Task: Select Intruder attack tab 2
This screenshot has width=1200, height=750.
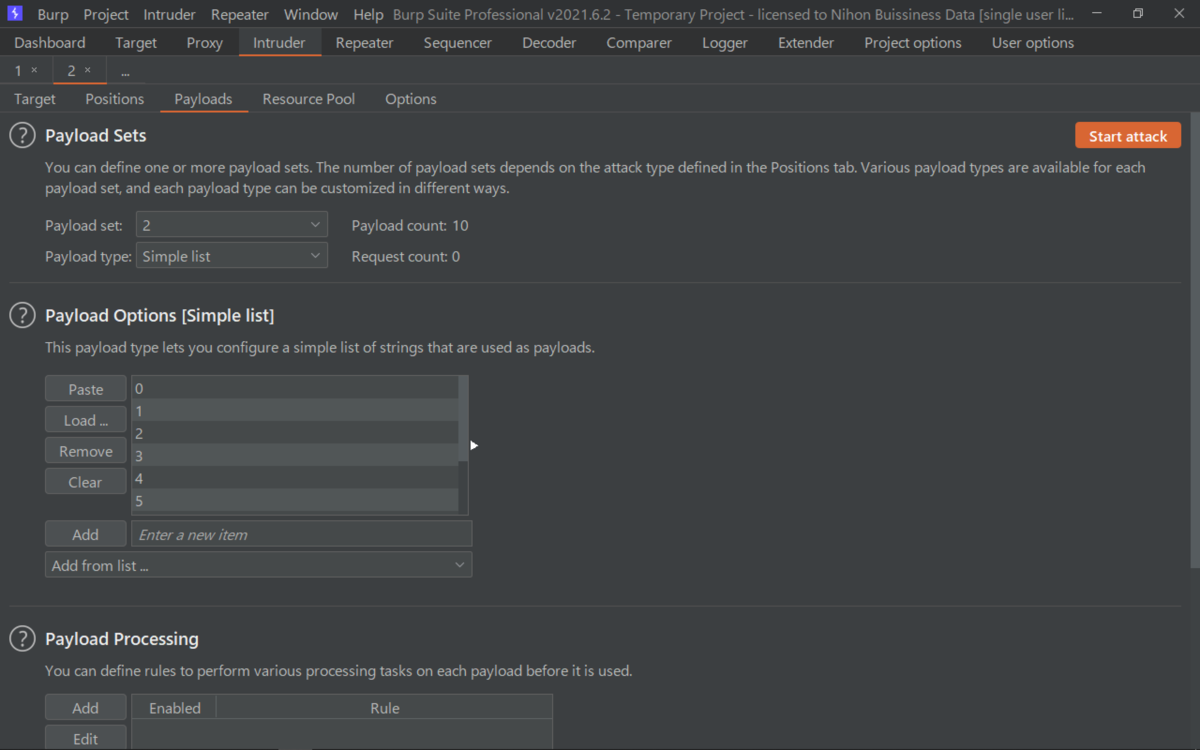Action: (x=71, y=70)
